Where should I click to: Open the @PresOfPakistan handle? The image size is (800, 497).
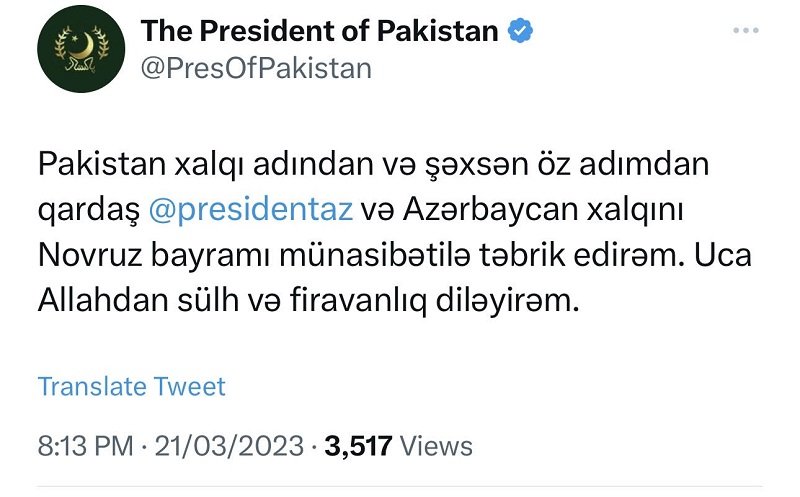click(256, 68)
